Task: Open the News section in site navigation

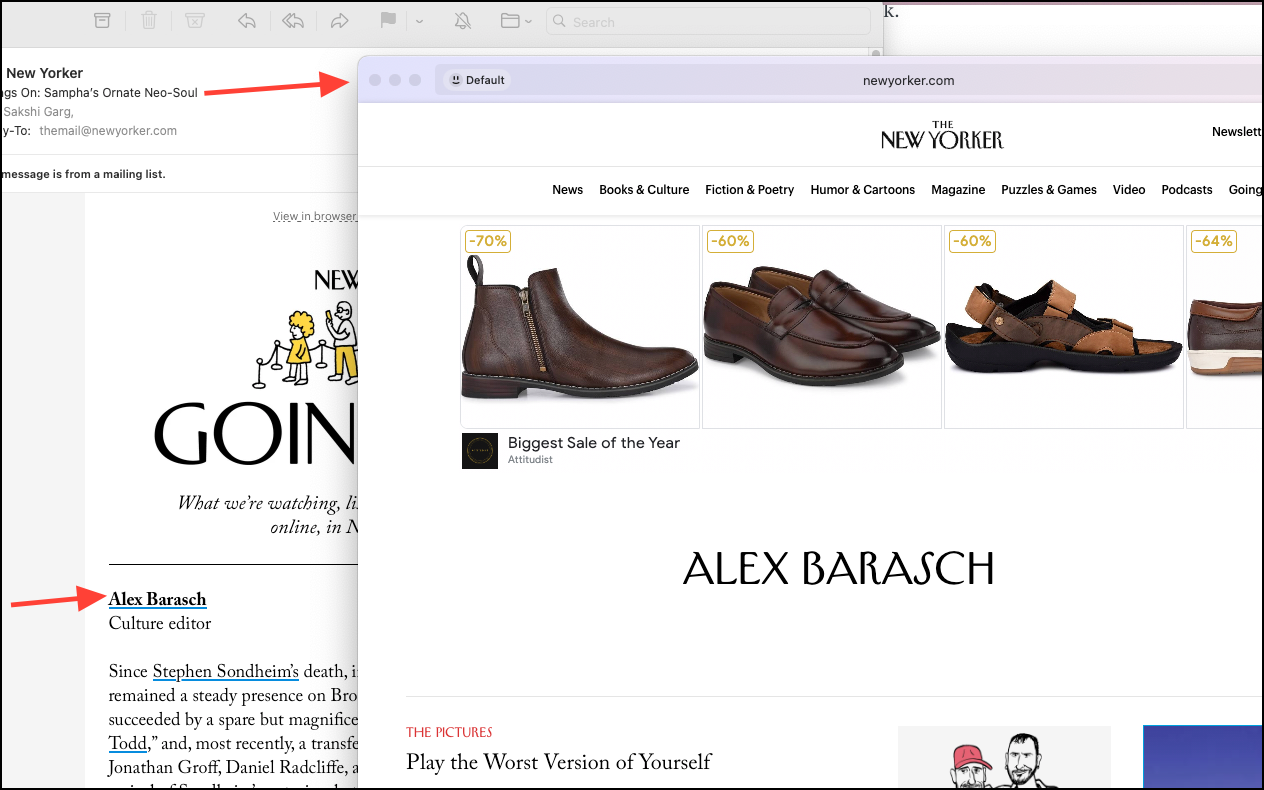Action: pos(567,189)
